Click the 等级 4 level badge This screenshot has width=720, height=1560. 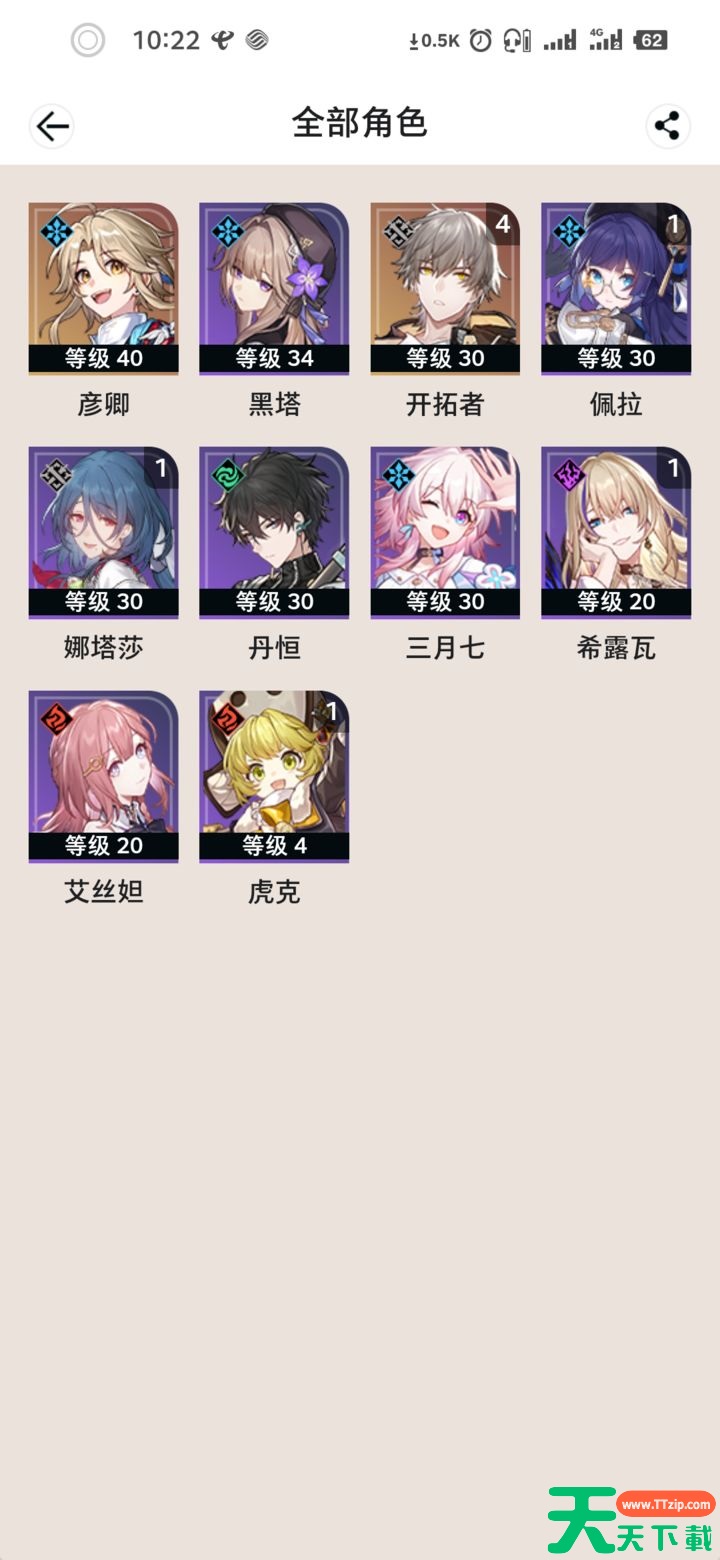pos(274,846)
